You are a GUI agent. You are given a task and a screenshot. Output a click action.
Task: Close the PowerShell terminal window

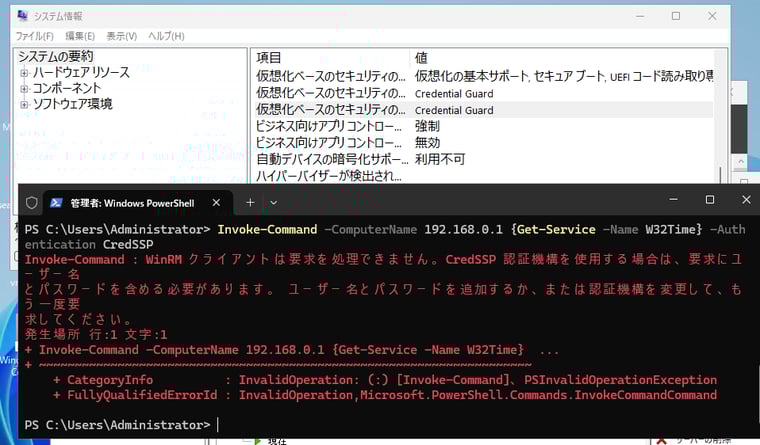(x=746, y=200)
